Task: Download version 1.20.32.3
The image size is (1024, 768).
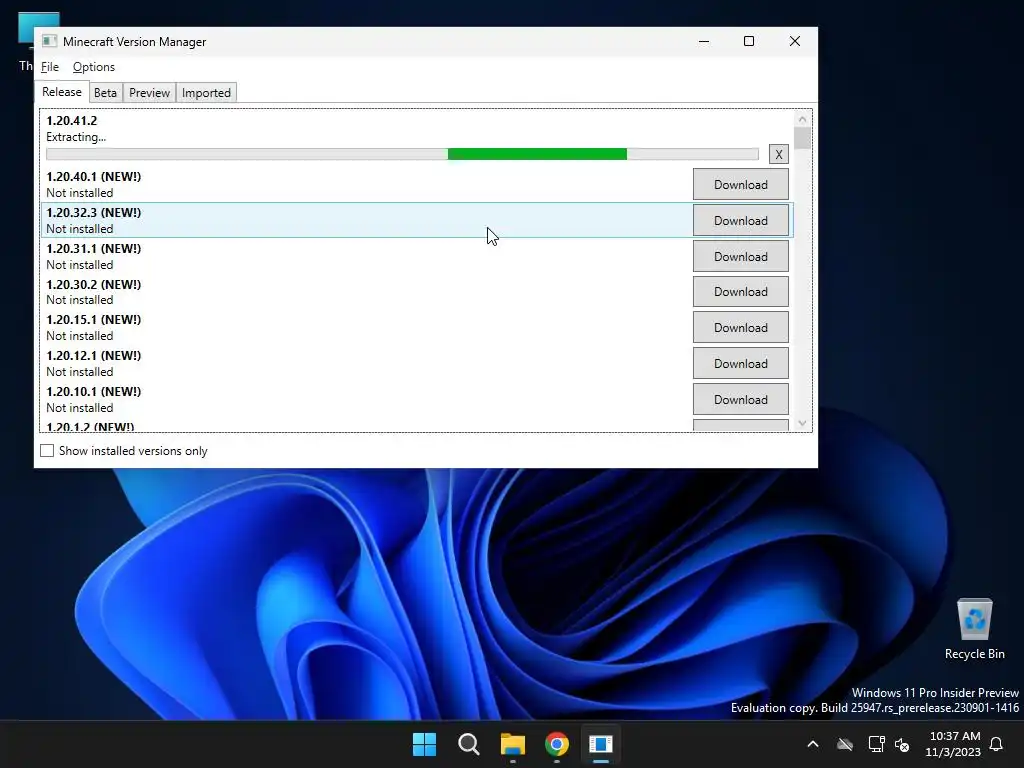Action: (x=741, y=221)
